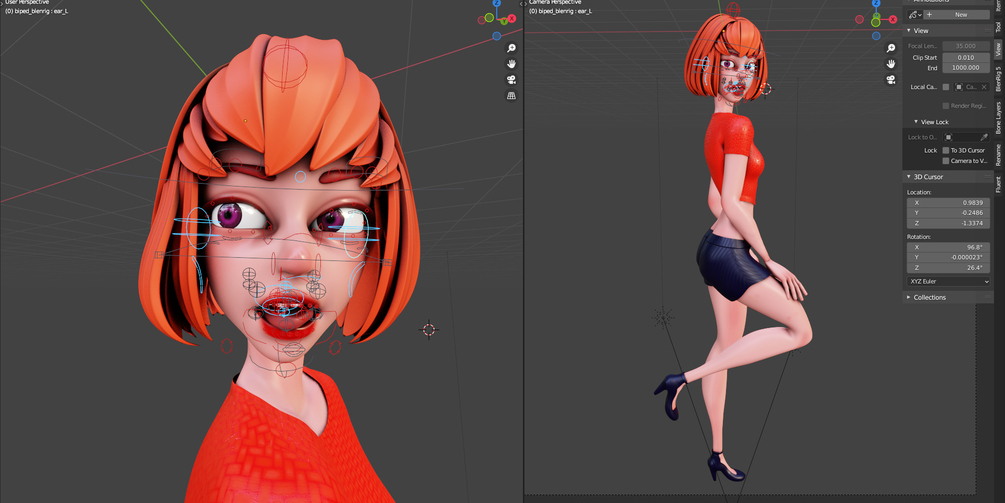Viewport: 1005px width, 503px height.
Task: Open the annotation pencil dropdown icon
Action: tap(915, 15)
